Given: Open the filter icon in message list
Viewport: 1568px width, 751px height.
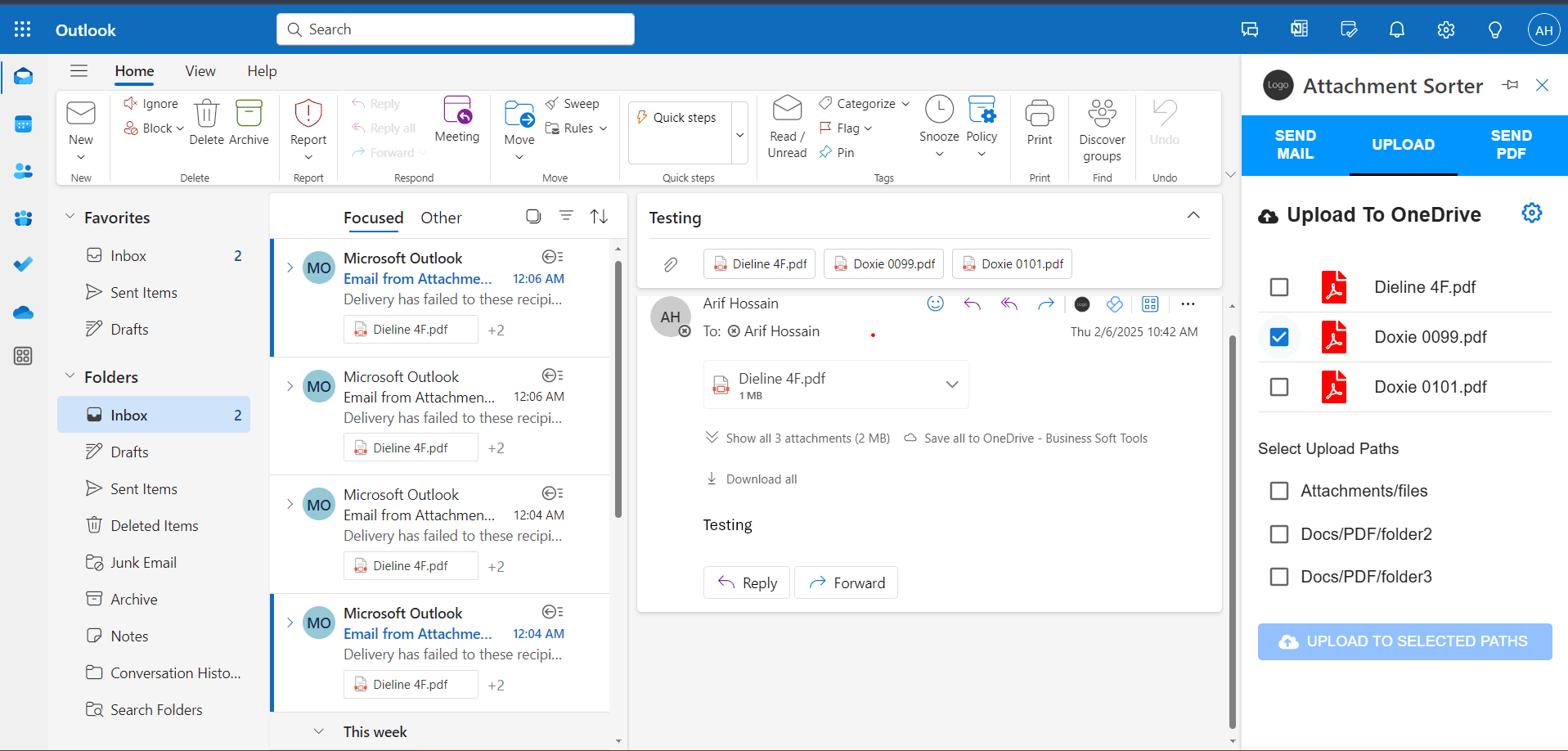Looking at the screenshot, I should (566, 215).
